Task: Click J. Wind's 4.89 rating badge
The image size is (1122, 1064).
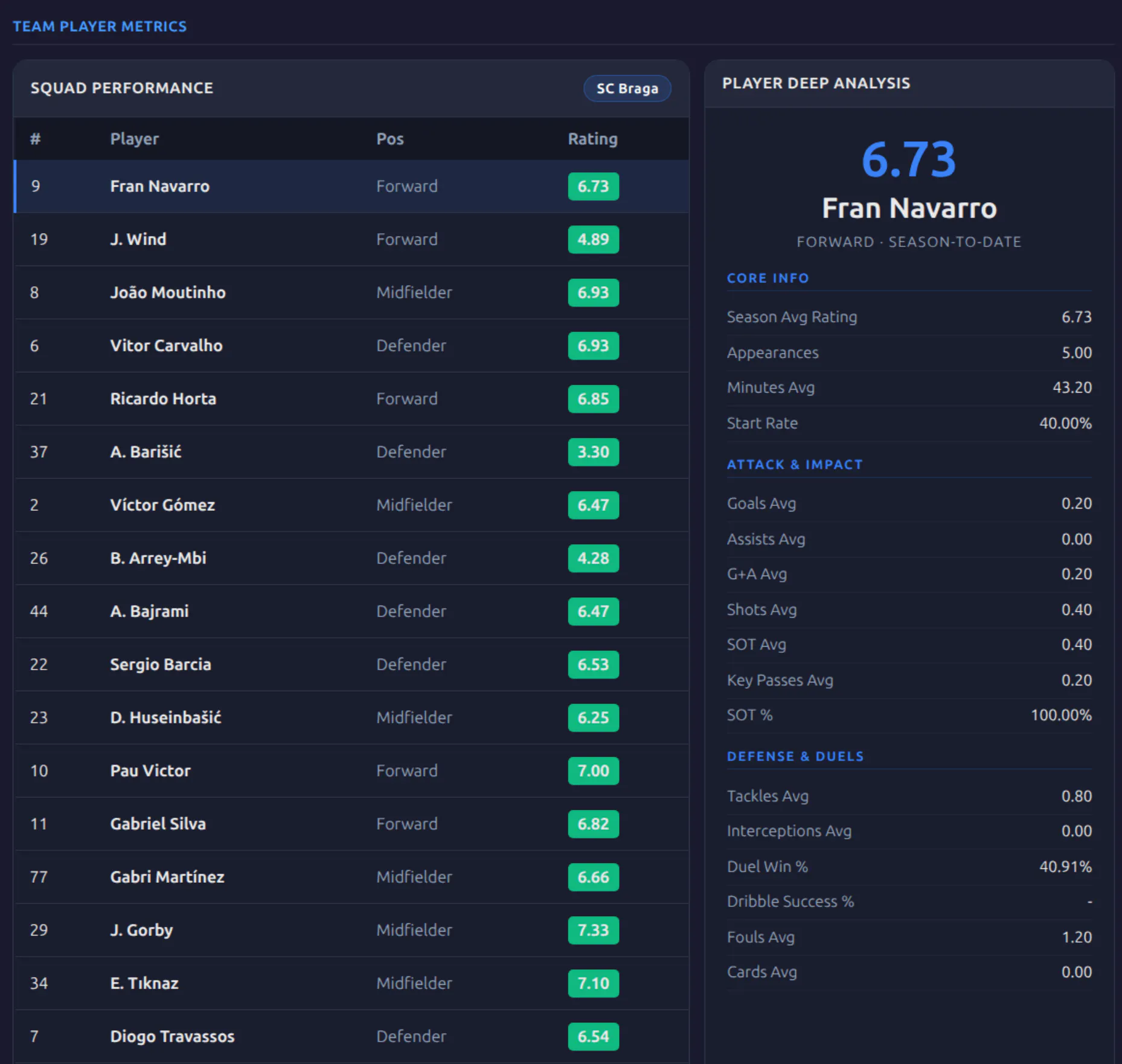Action: click(x=593, y=239)
